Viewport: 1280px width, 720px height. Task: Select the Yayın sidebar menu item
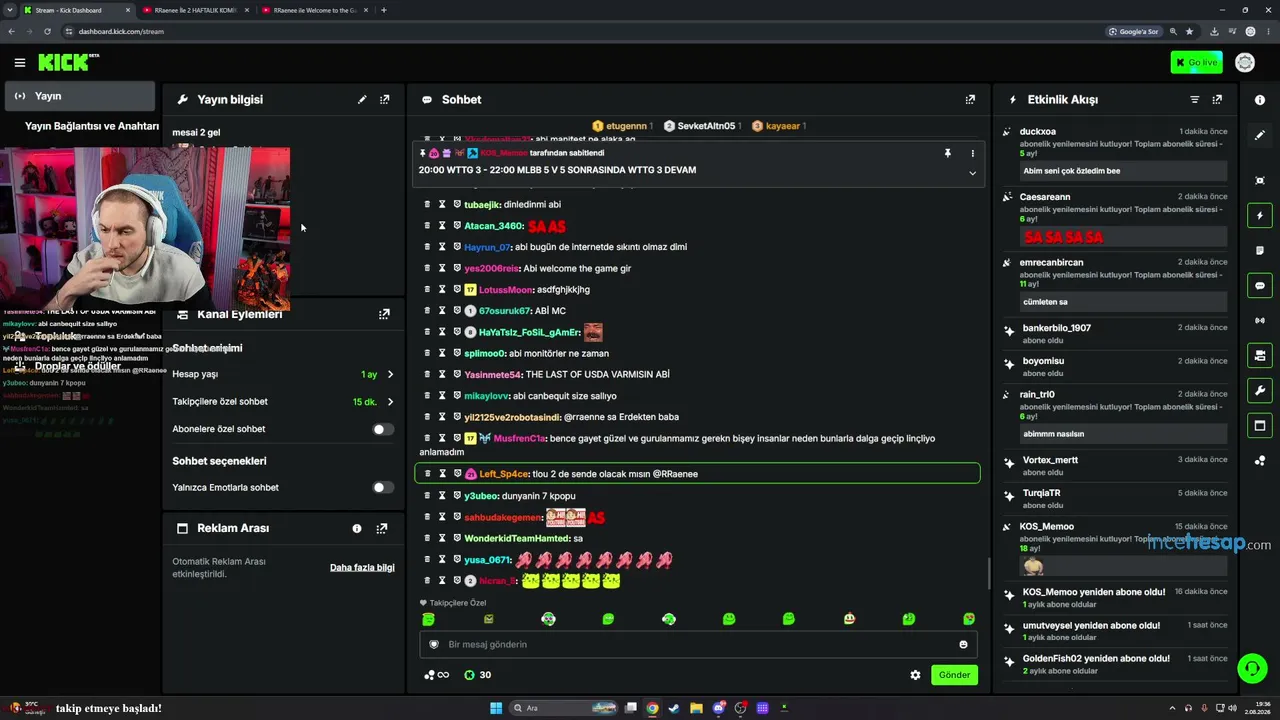(x=80, y=96)
